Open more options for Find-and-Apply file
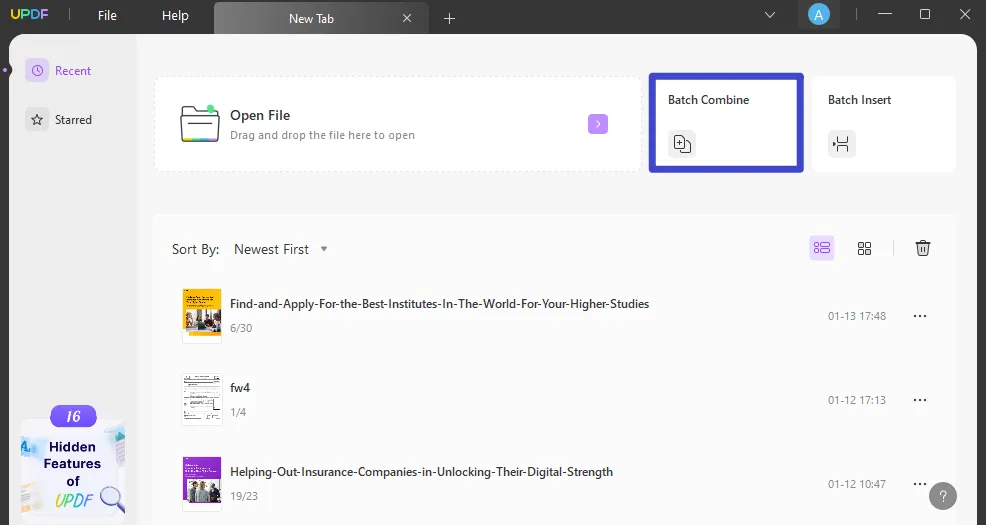The height and width of the screenshot is (525, 986). point(920,316)
